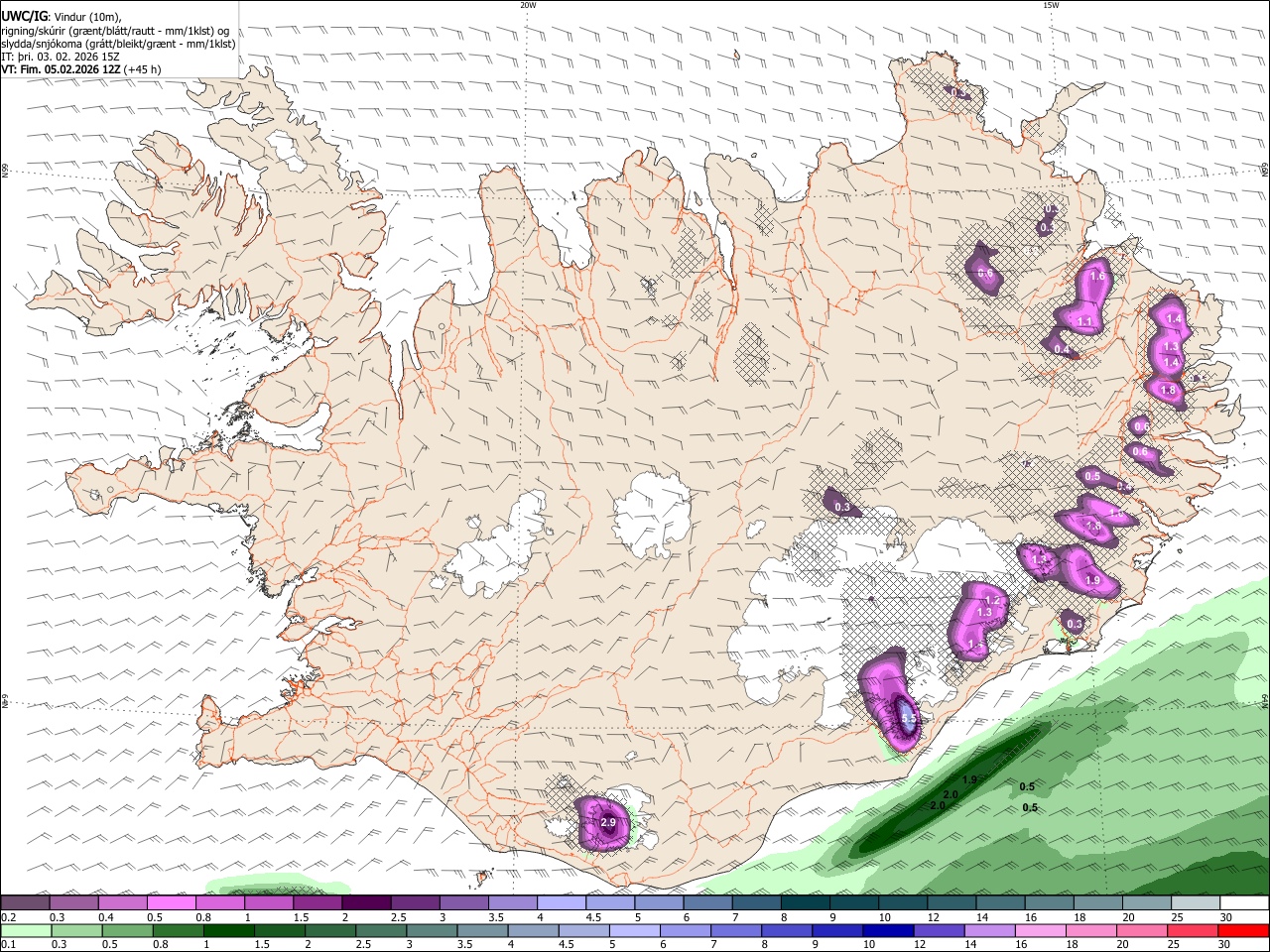Select the 25 pale grey swatch in the upper scale
The image size is (1270, 952).
(x=1194, y=903)
